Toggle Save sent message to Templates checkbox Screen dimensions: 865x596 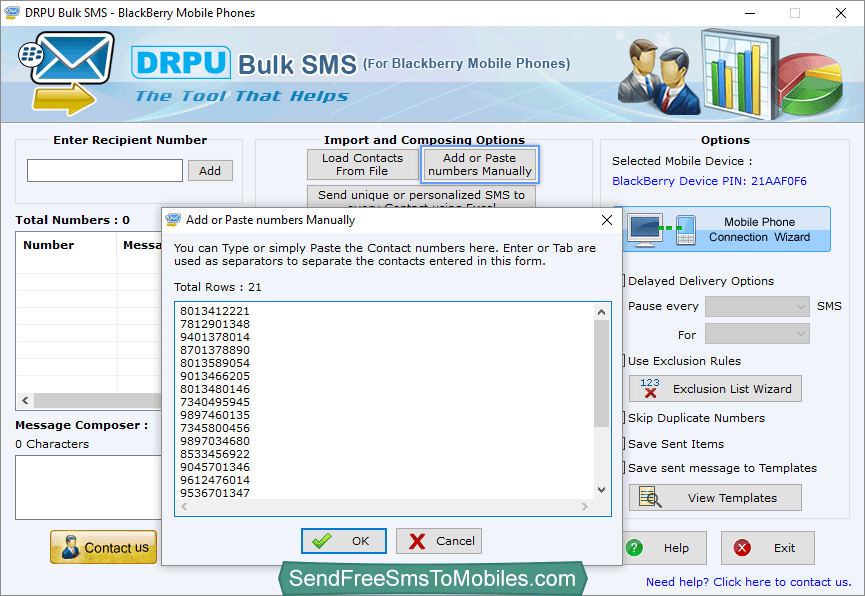point(623,468)
